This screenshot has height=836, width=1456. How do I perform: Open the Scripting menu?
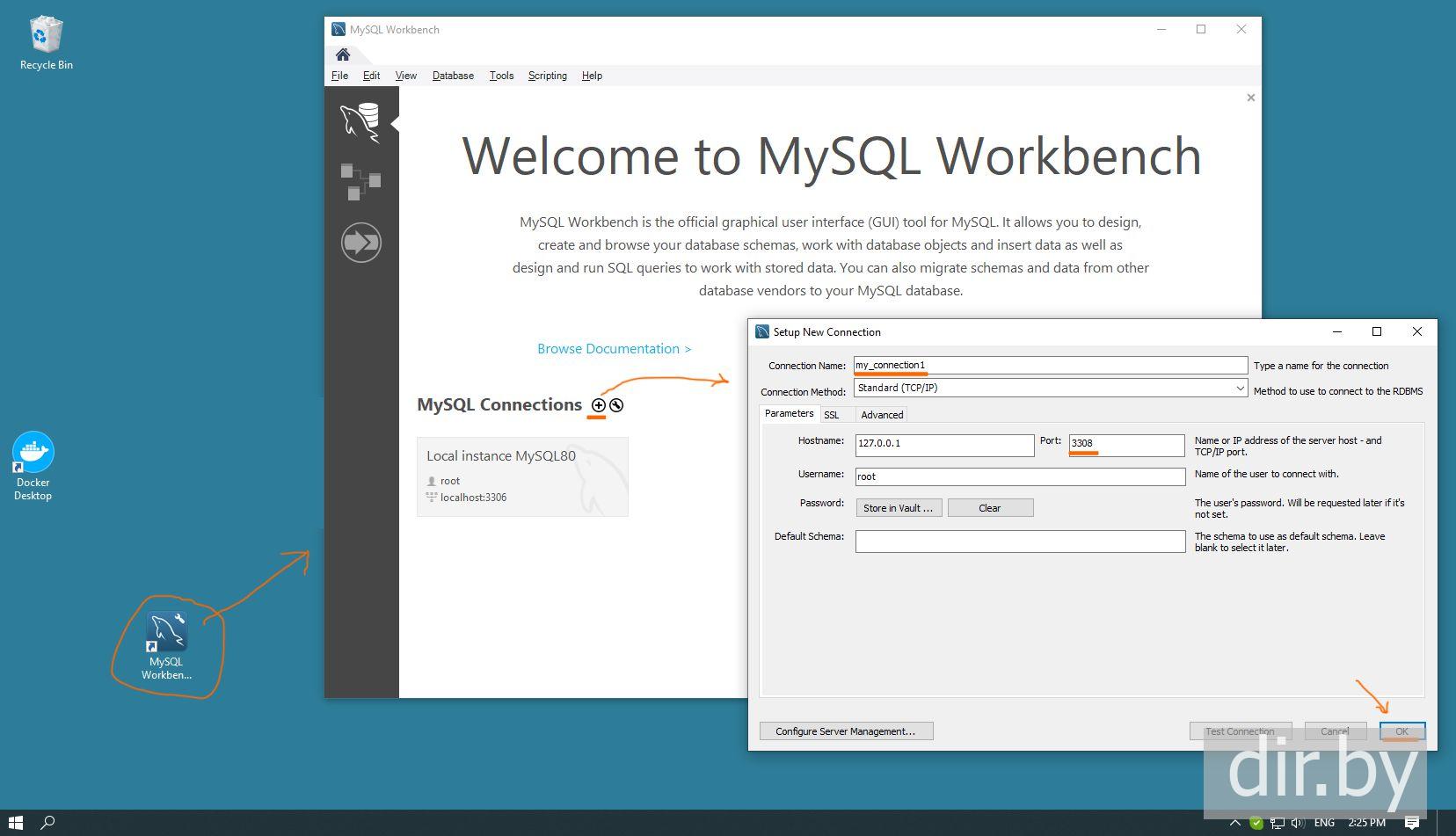(547, 76)
